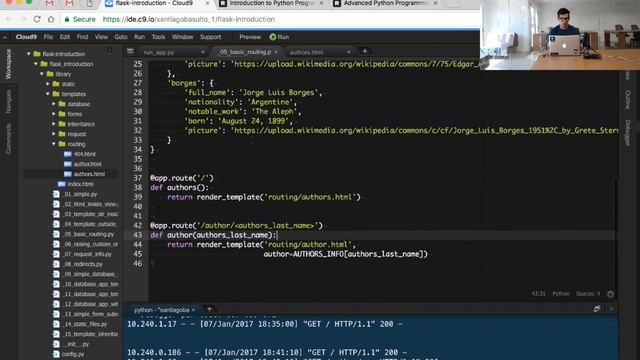Image resolution: width=640 pixels, height=360 pixels.
Task: Click file icon of config.py
Action: 56,354
